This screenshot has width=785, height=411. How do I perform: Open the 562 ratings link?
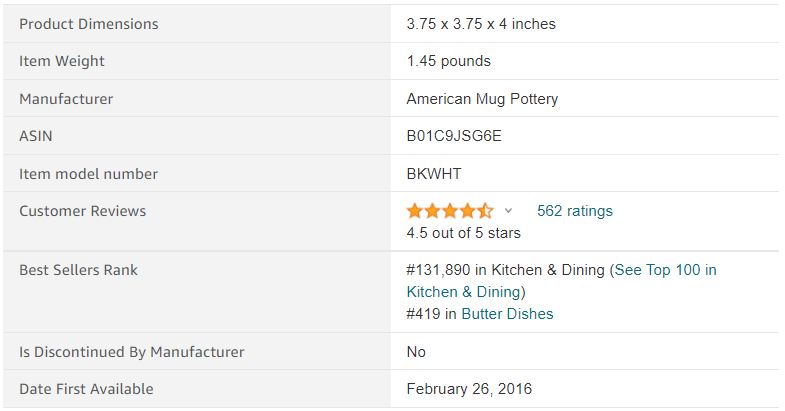[574, 211]
